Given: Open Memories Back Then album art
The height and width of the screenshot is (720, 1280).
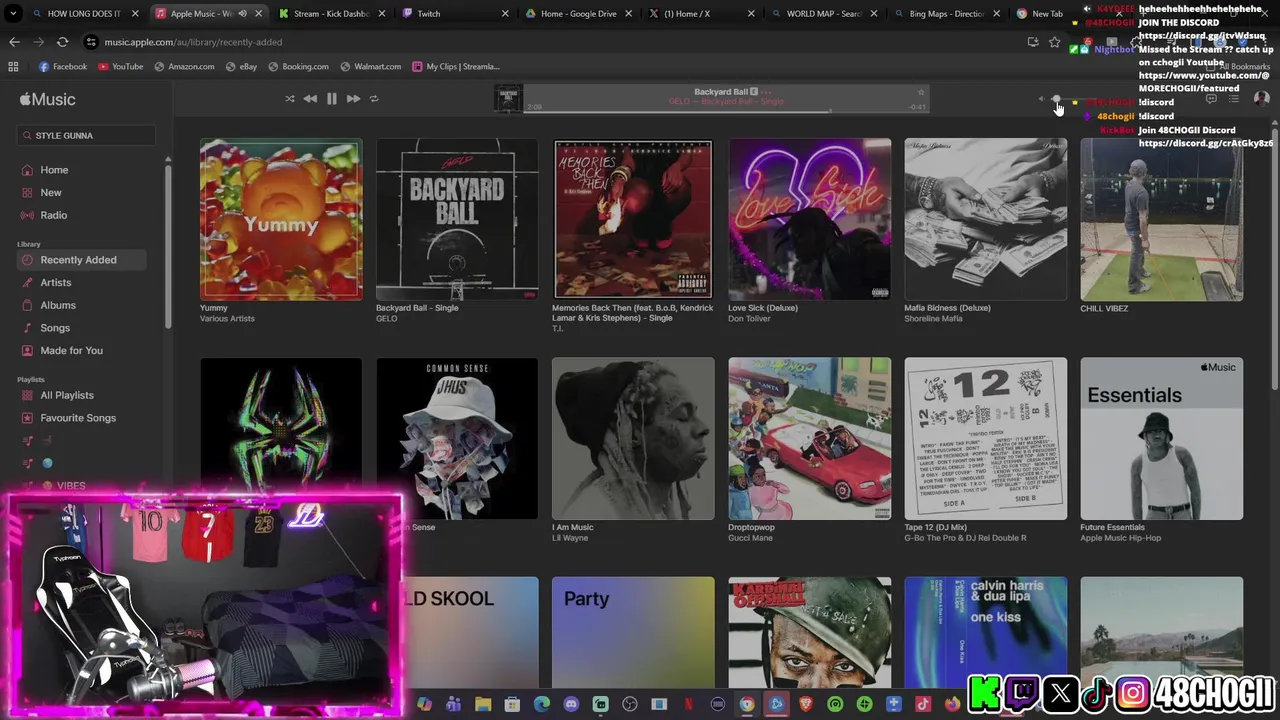Looking at the screenshot, I should click(x=633, y=220).
